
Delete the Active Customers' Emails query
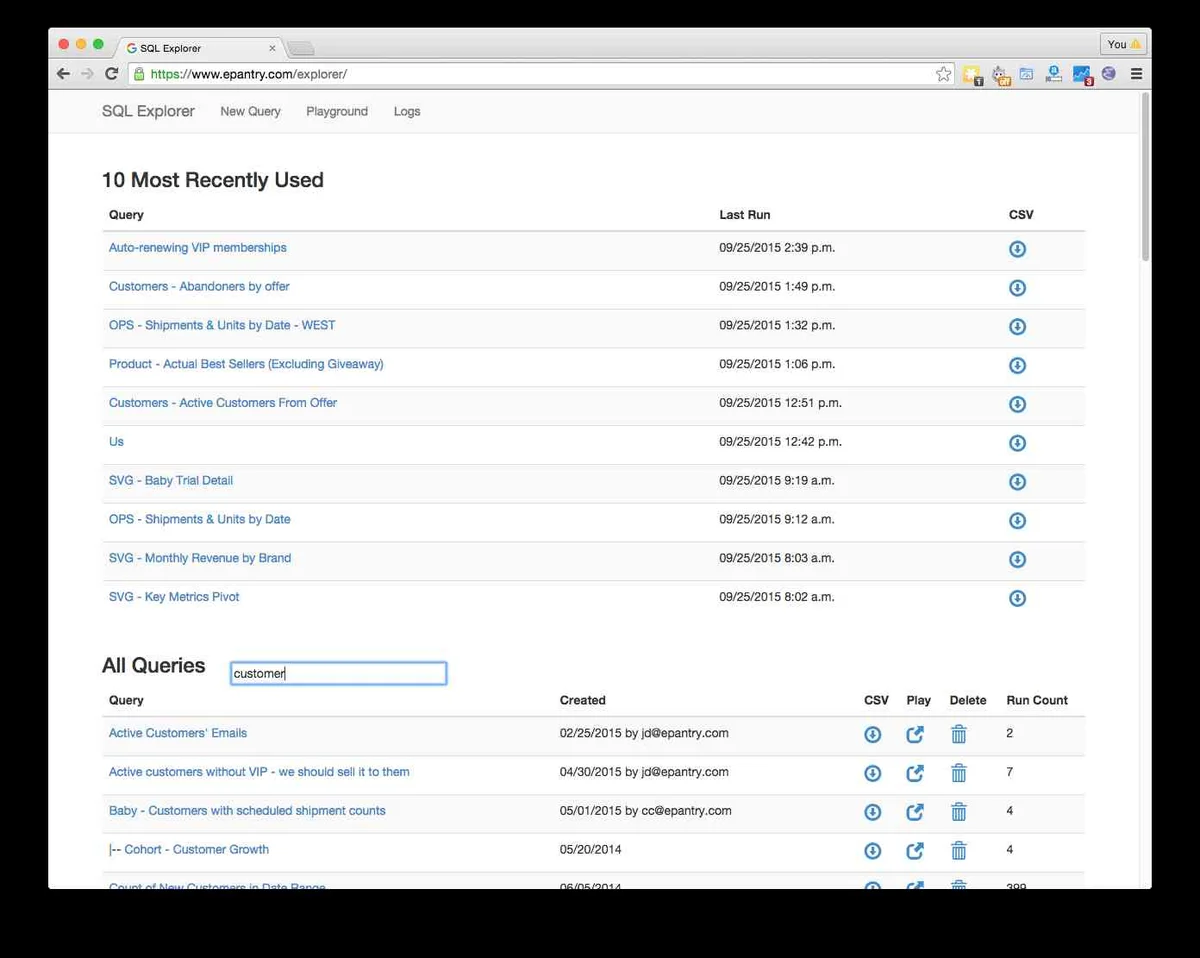coord(958,734)
